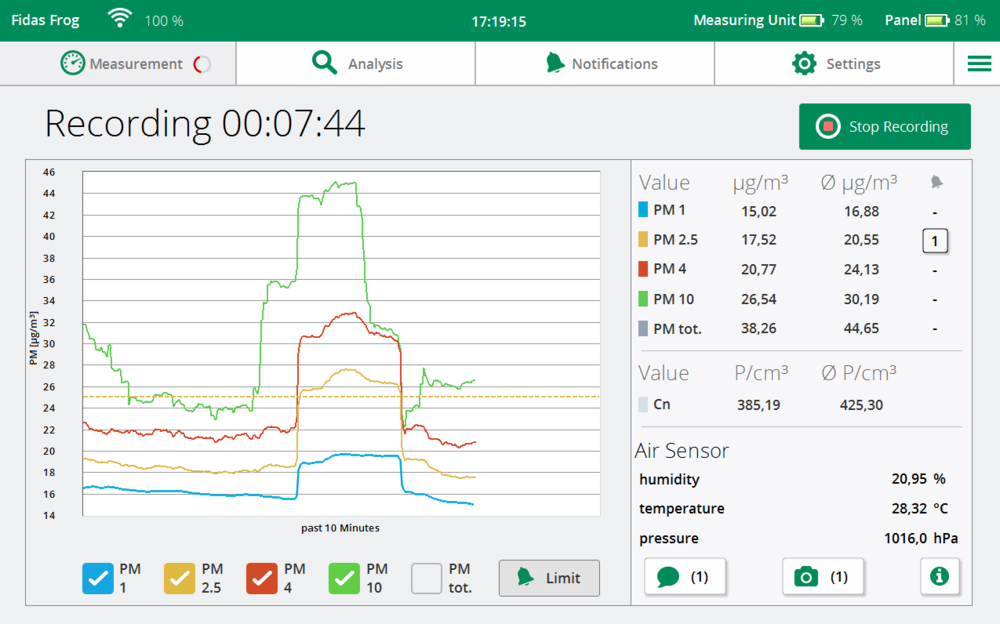This screenshot has width=1000, height=624.
Task: Open the hamburger menu icon
Action: 979,64
